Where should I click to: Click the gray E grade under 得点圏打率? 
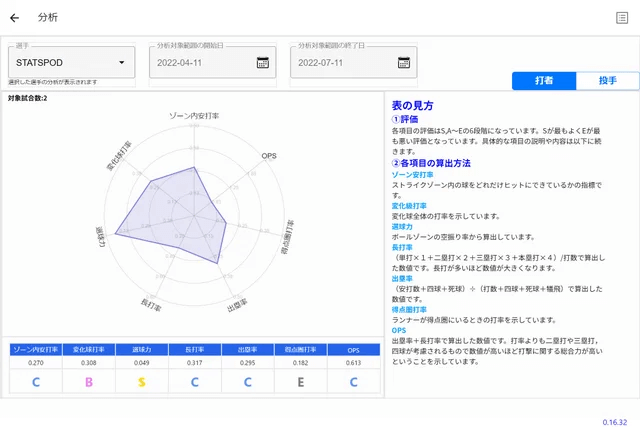click(300, 381)
